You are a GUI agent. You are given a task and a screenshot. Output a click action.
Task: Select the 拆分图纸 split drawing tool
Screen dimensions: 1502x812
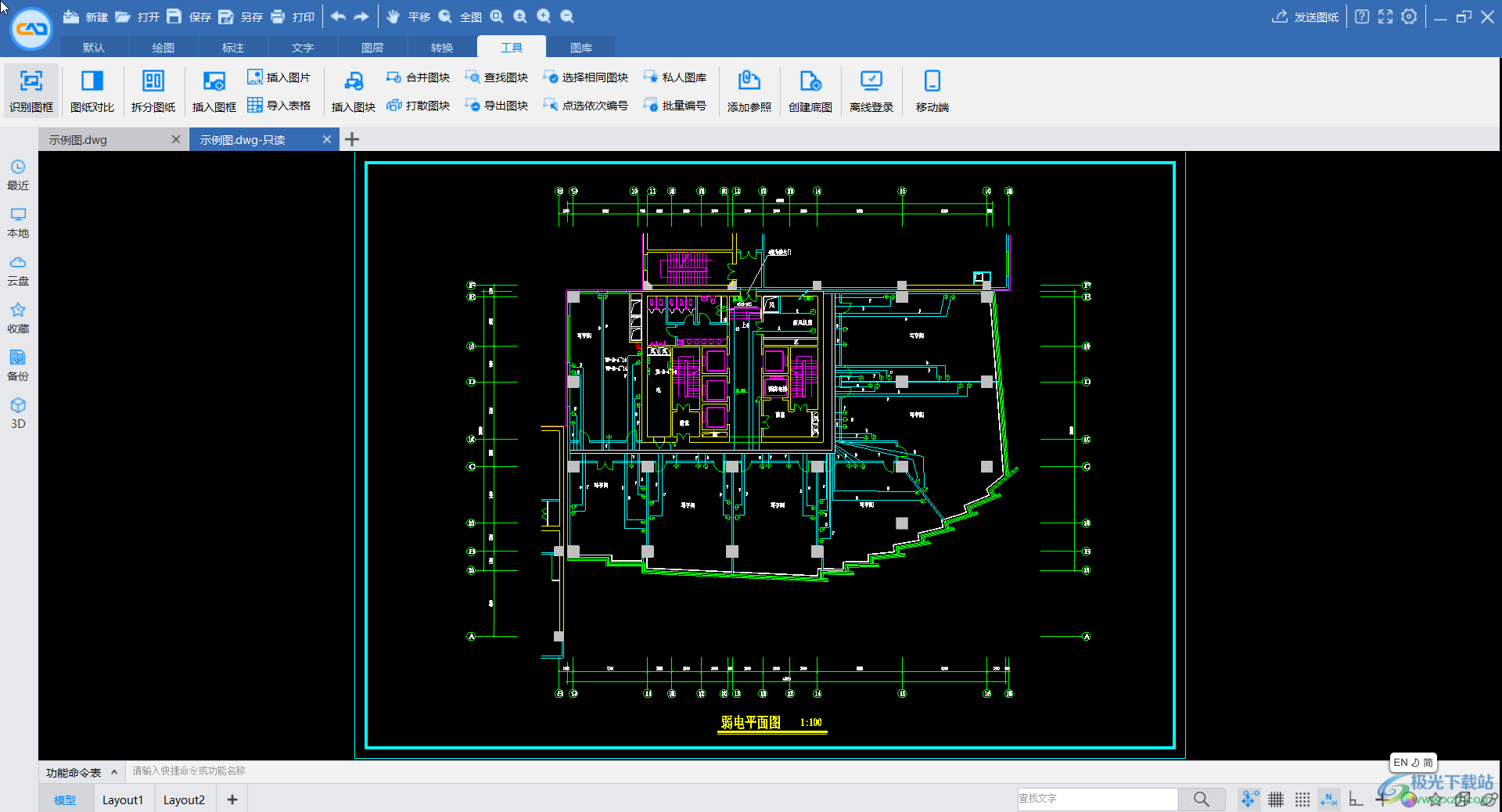tap(153, 91)
